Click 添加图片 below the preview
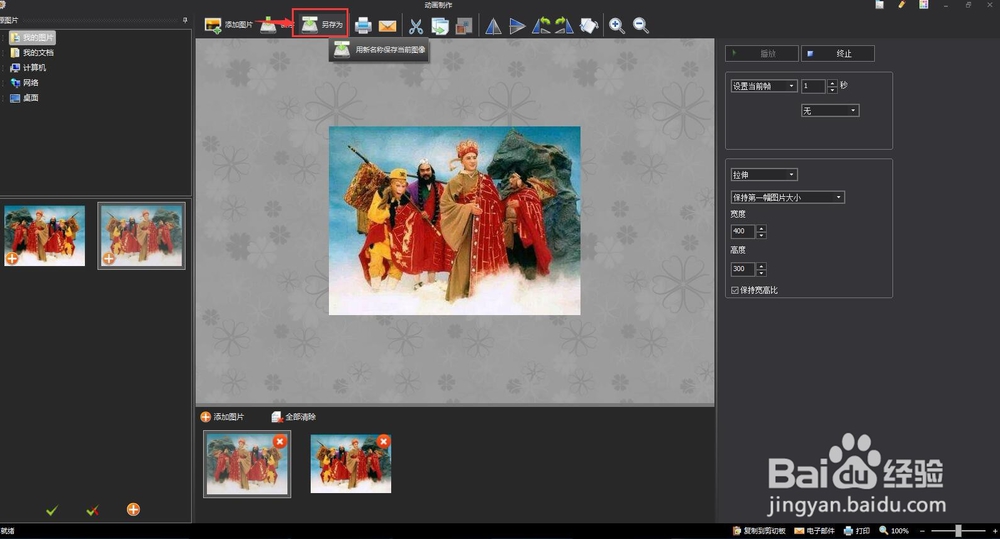 (x=222, y=417)
